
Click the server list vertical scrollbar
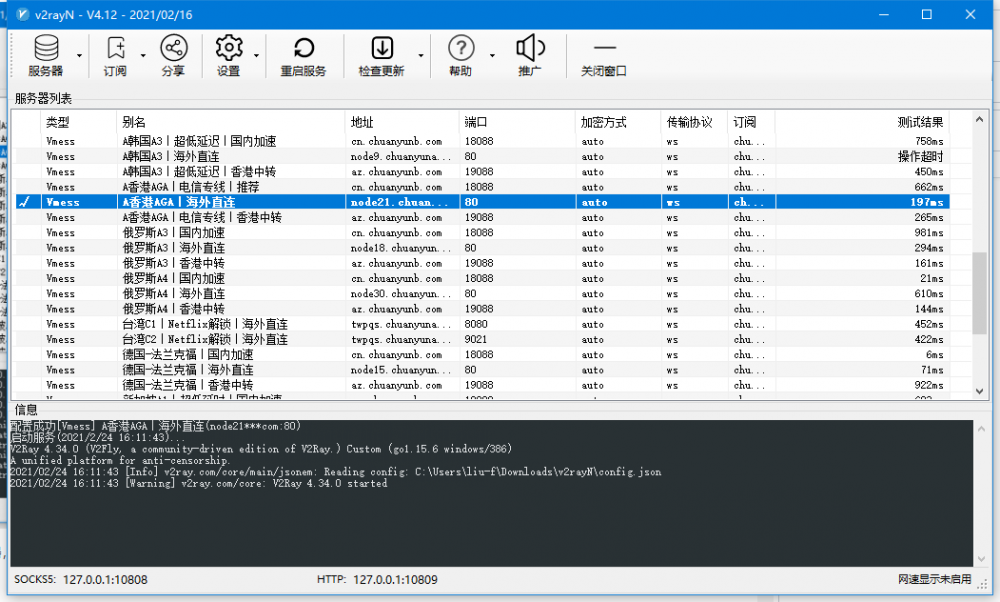click(x=980, y=280)
